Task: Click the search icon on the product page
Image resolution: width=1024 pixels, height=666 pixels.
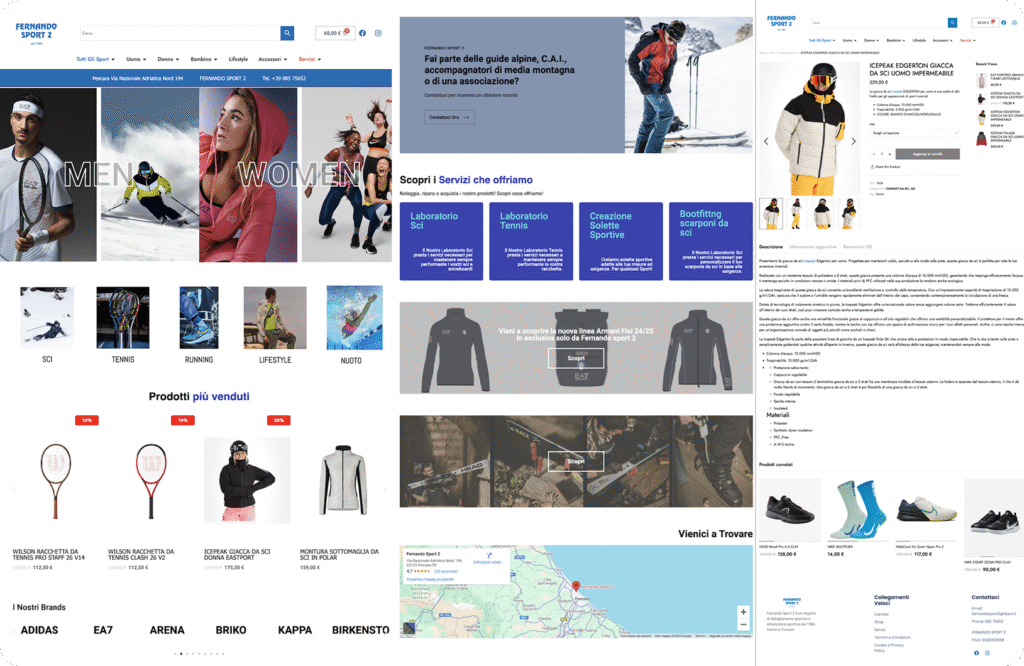Action: (x=952, y=23)
